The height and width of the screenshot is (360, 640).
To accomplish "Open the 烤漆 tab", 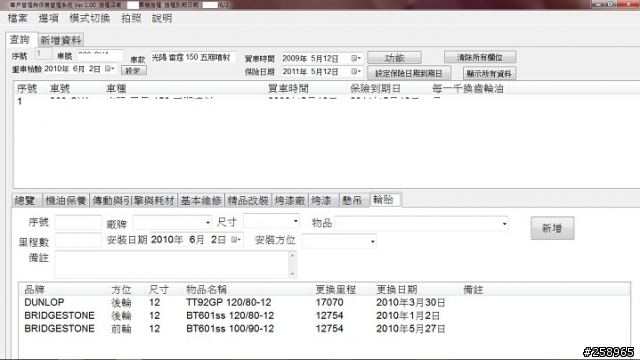I will tap(323, 200).
